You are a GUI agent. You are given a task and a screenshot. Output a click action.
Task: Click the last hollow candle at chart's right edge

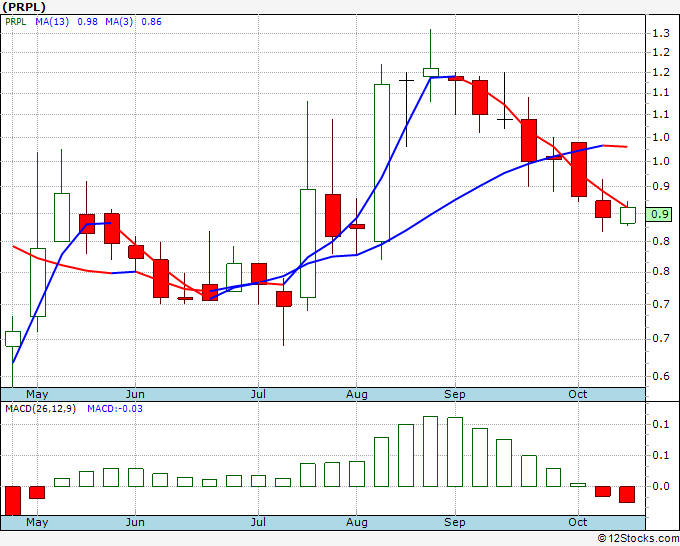coord(627,215)
